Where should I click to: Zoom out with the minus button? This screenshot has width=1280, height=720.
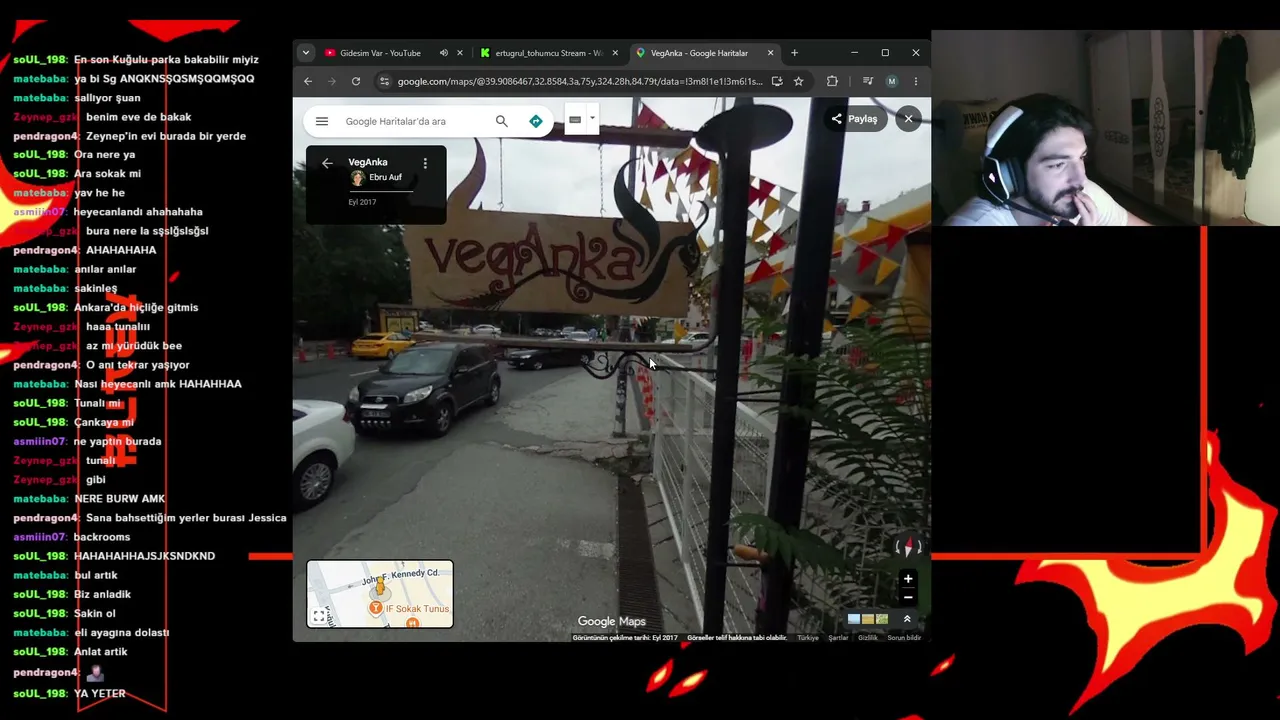coord(908,597)
